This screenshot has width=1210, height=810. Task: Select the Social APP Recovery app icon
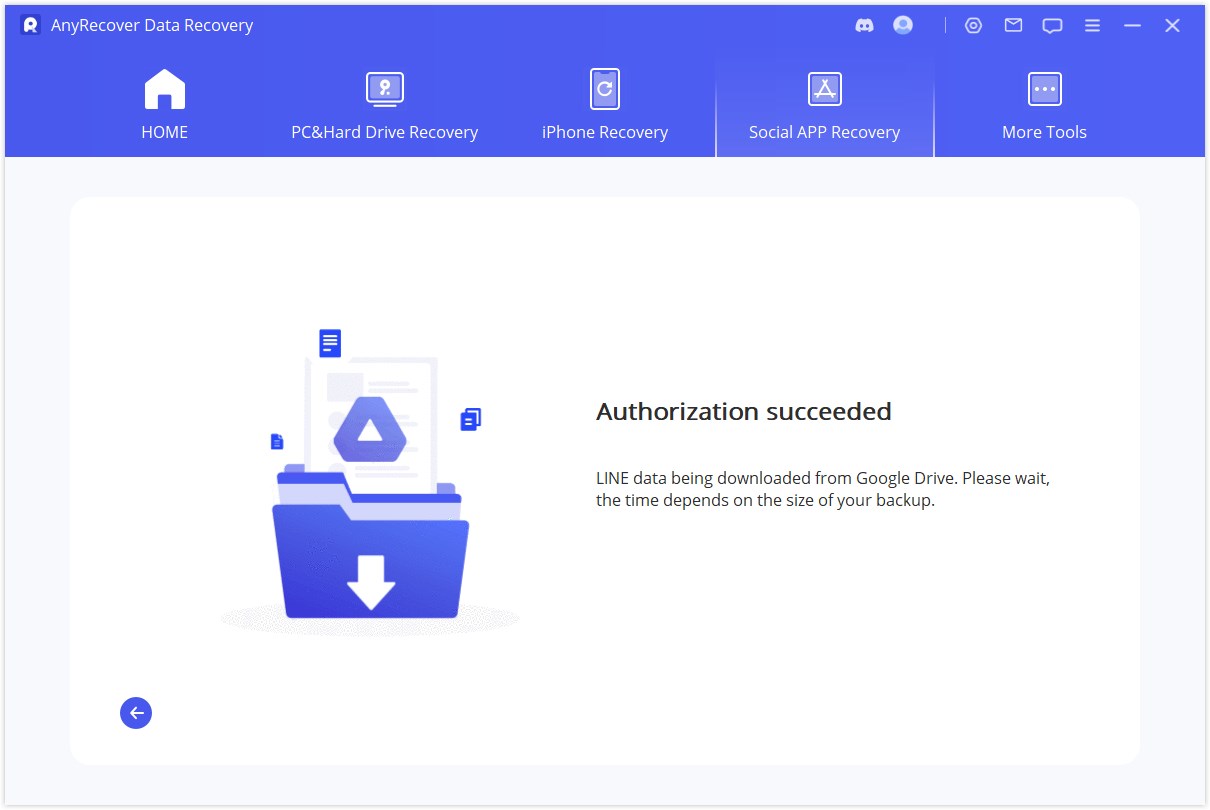824,88
